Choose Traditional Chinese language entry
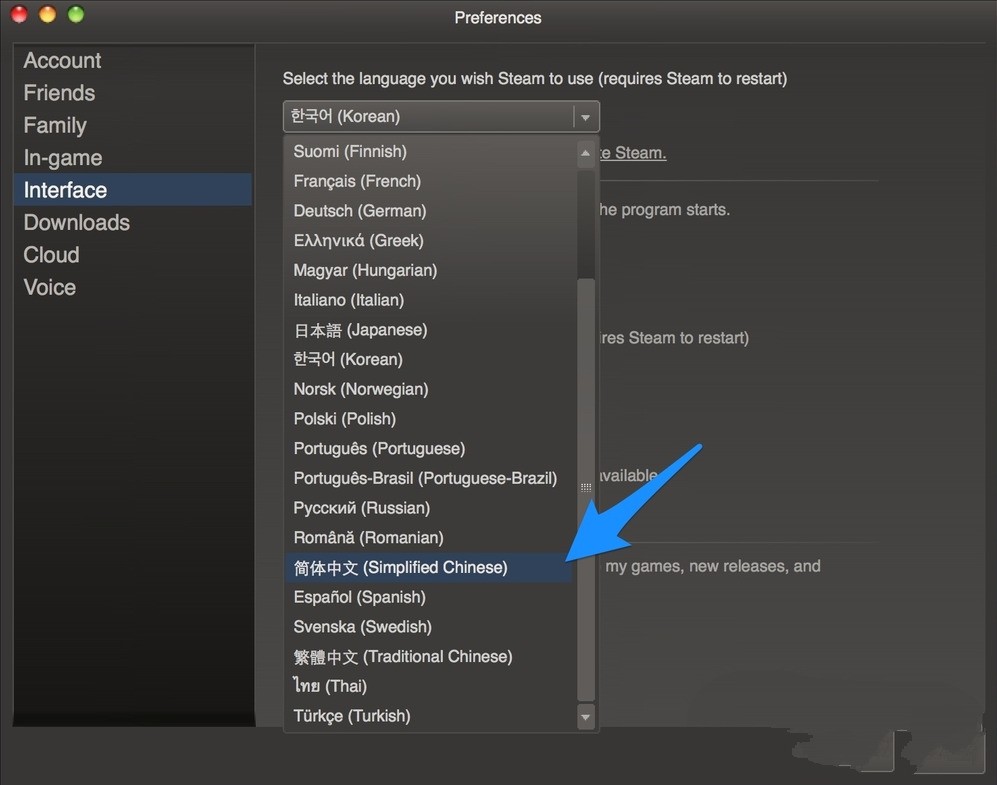Screen dimensions: 997x785 (x=403, y=657)
